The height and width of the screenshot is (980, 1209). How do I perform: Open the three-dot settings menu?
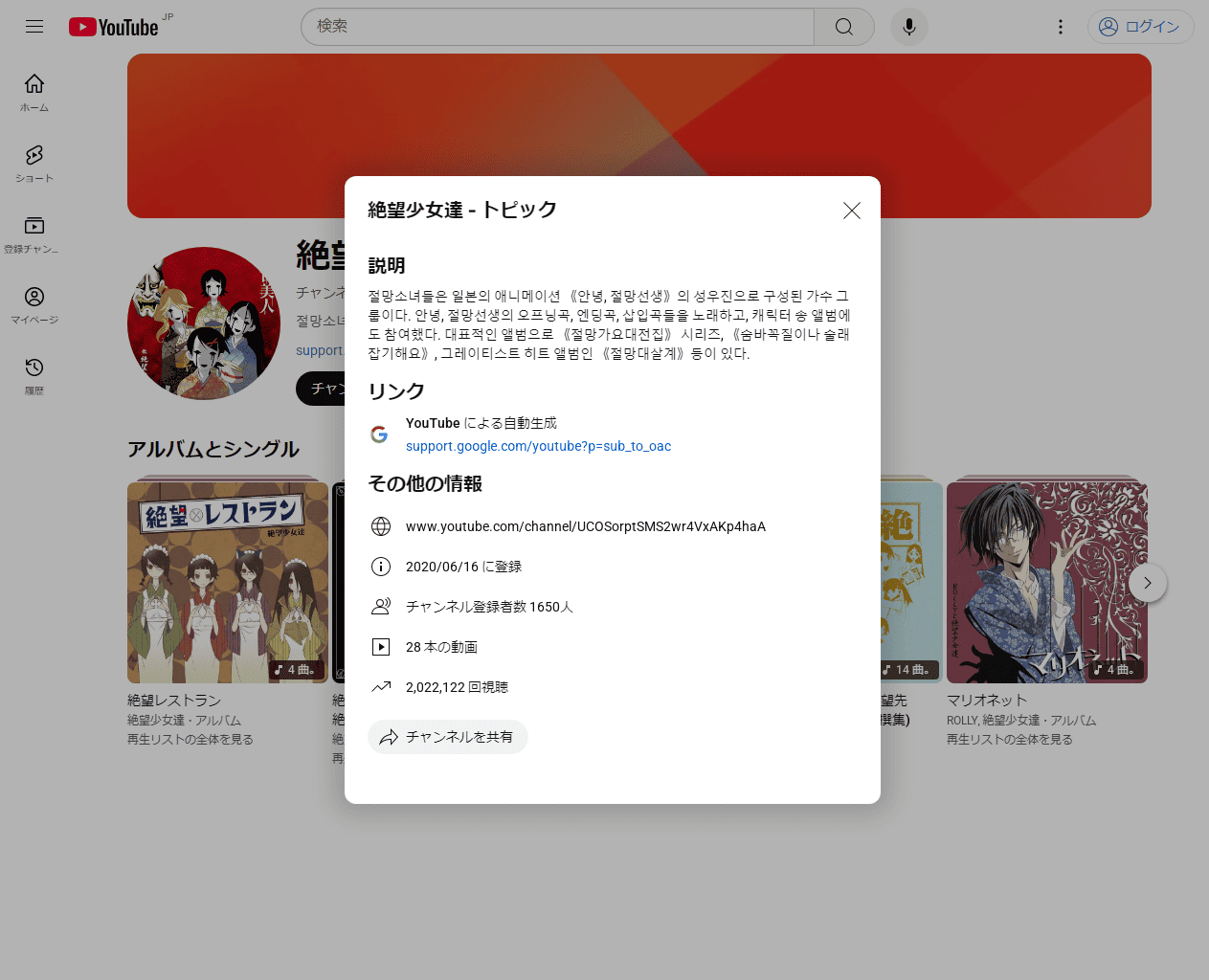click(1060, 27)
